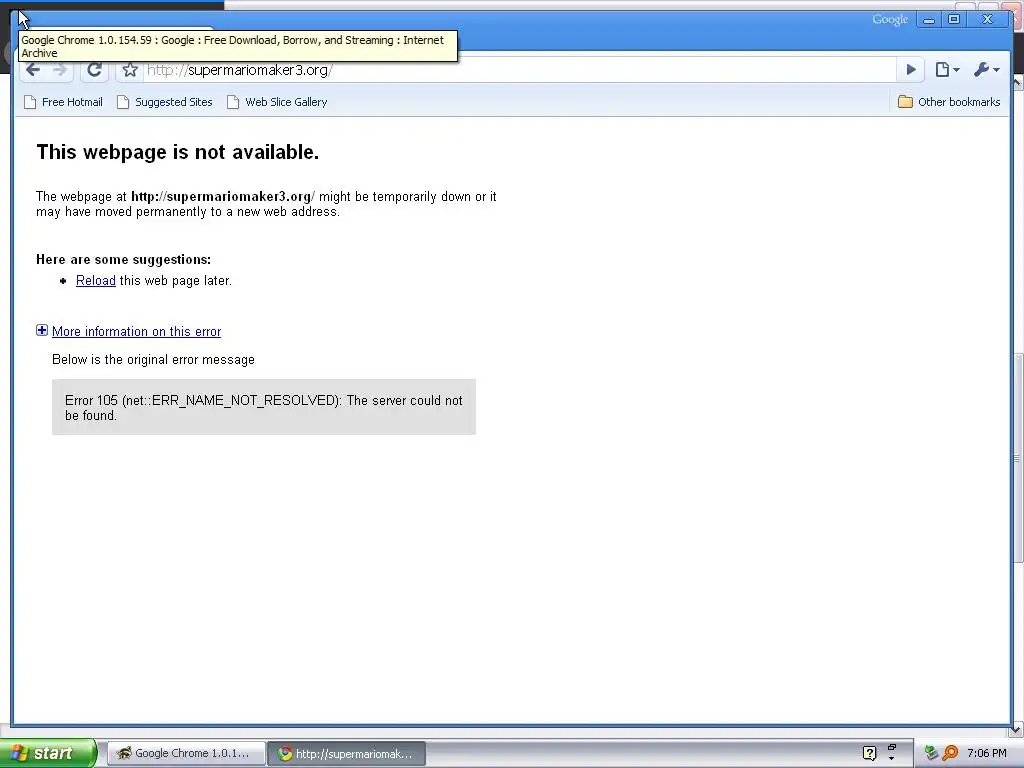Click the vertical scrollbar on the right
1024x768 pixels.
click(1017, 457)
